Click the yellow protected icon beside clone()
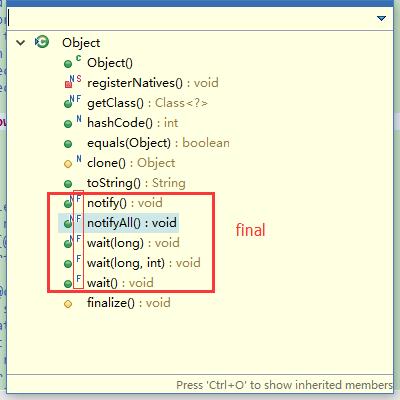This screenshot has height=400, width=400. click(x=68, y=164)
